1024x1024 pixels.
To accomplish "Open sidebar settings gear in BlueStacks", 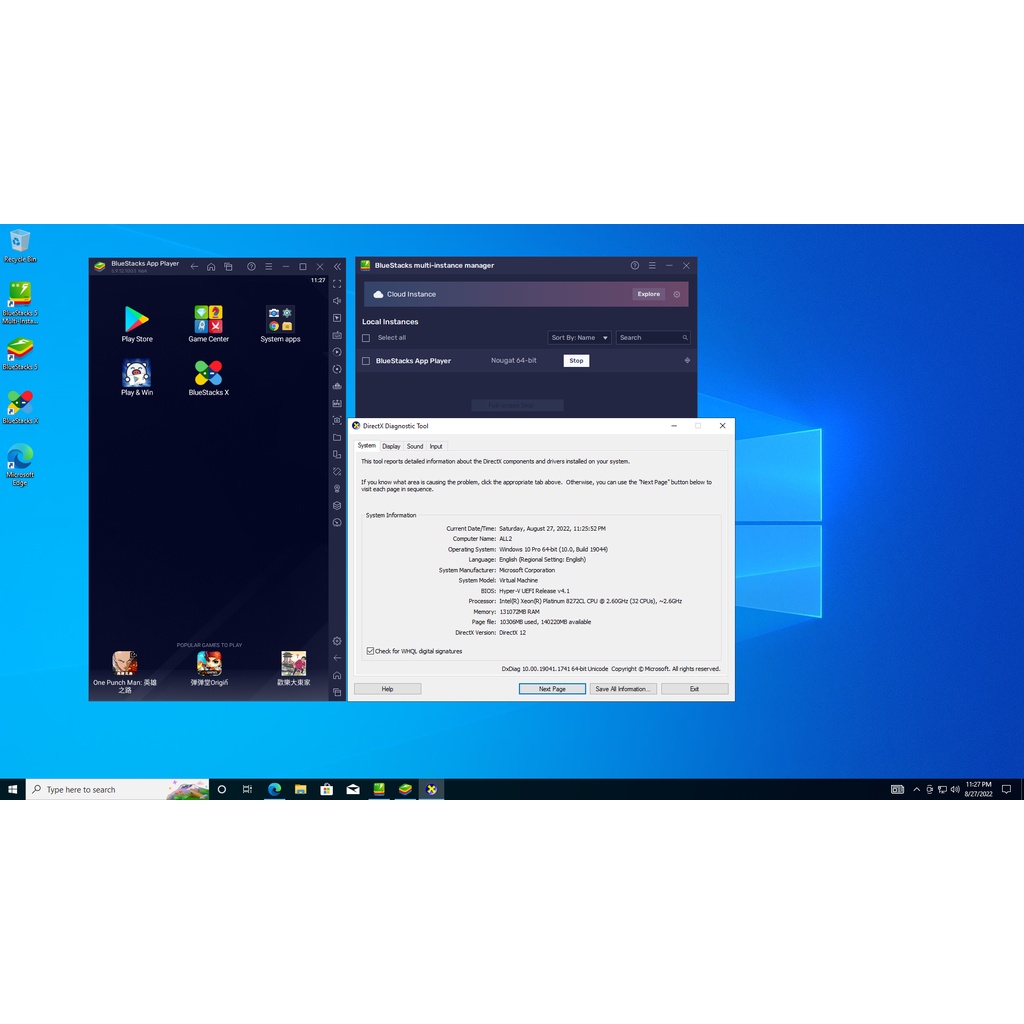I will pyautogui.click(x=336, y=640).
